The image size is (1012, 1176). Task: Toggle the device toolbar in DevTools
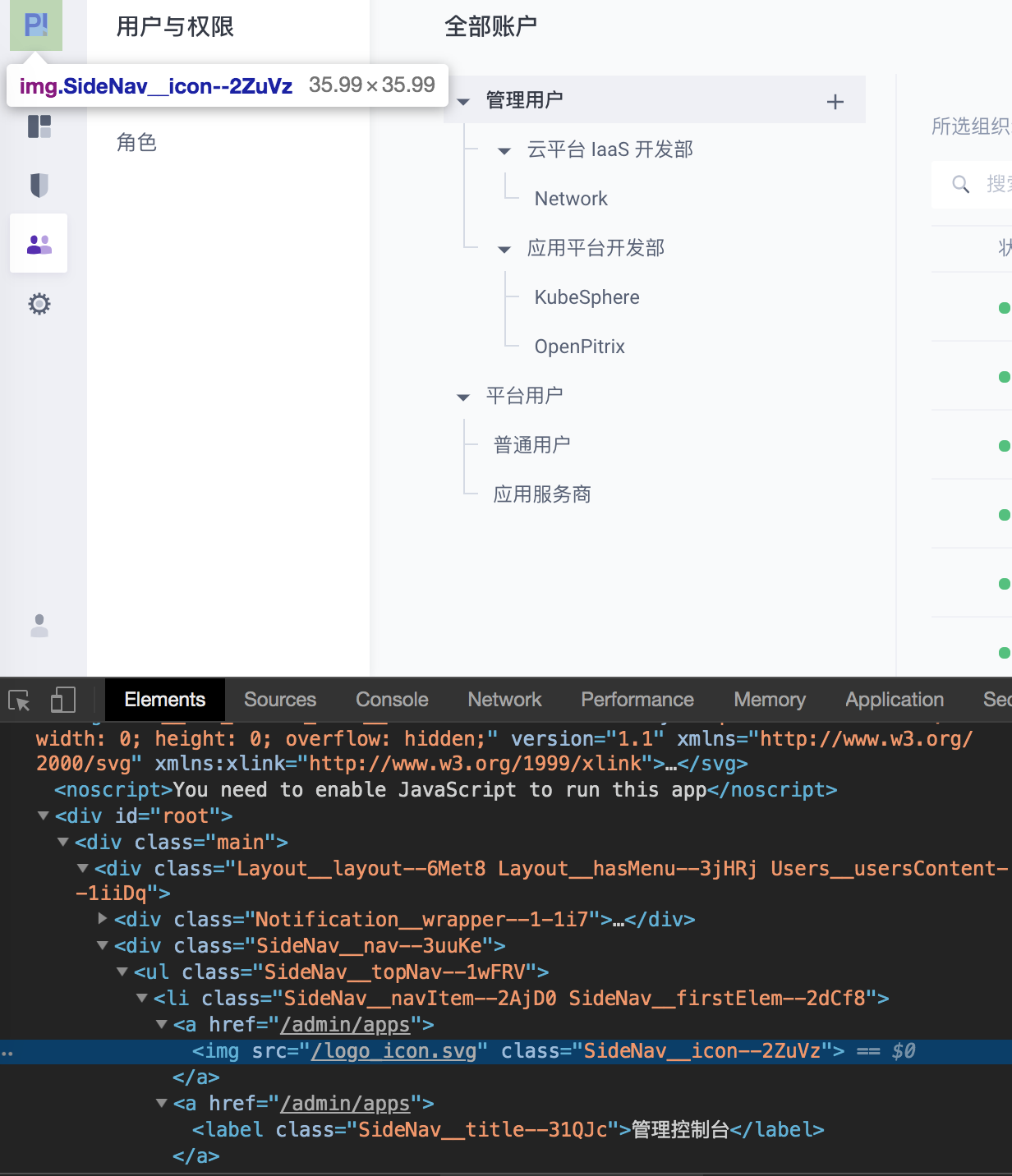pos(62,701)
